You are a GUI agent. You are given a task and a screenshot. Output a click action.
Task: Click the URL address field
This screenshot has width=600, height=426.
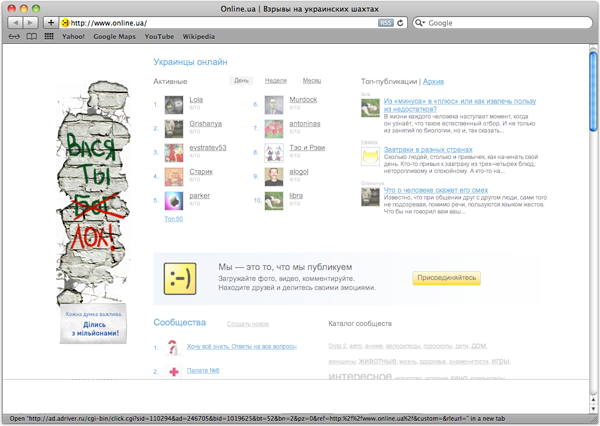tap(220, 22)
